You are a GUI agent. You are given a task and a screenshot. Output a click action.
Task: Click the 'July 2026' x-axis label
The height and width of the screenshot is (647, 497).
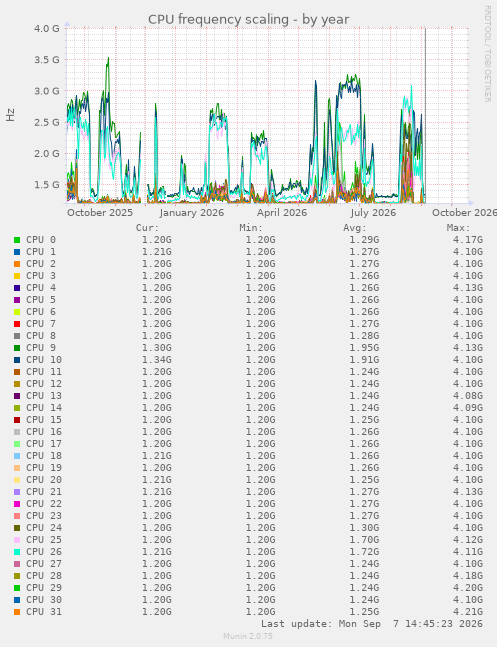[373, 213]
